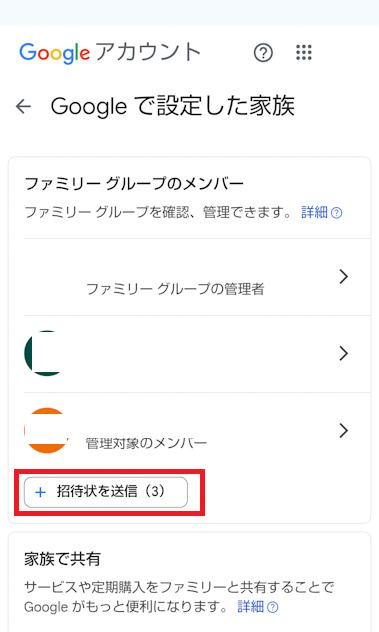Click the Google logo at top
379x632 pixels.
pyautogui.click(x=54, y=53)
